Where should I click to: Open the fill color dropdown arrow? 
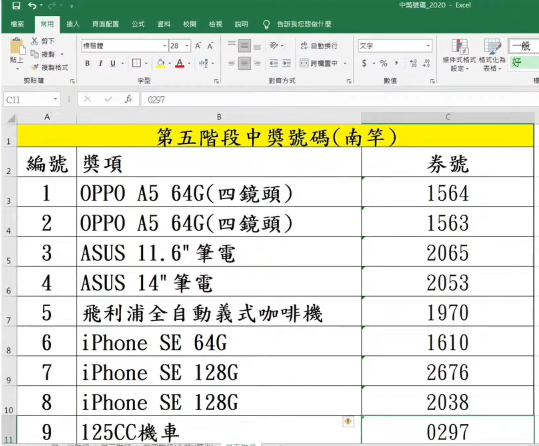pos(169,63)
